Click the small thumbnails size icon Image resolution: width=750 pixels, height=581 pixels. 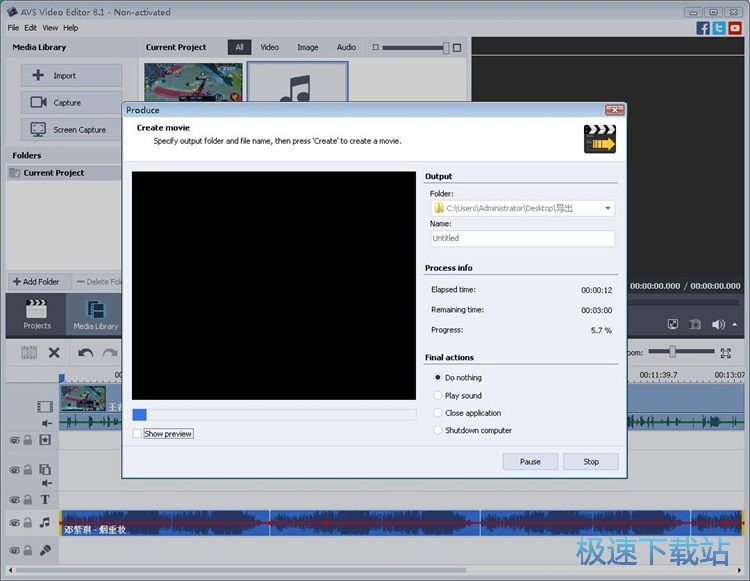[x=375, y=47]
